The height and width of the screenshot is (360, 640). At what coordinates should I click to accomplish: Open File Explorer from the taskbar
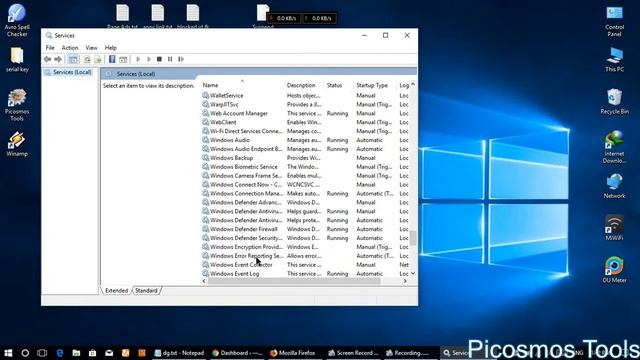pyautogui.click(x=76, y=353)
